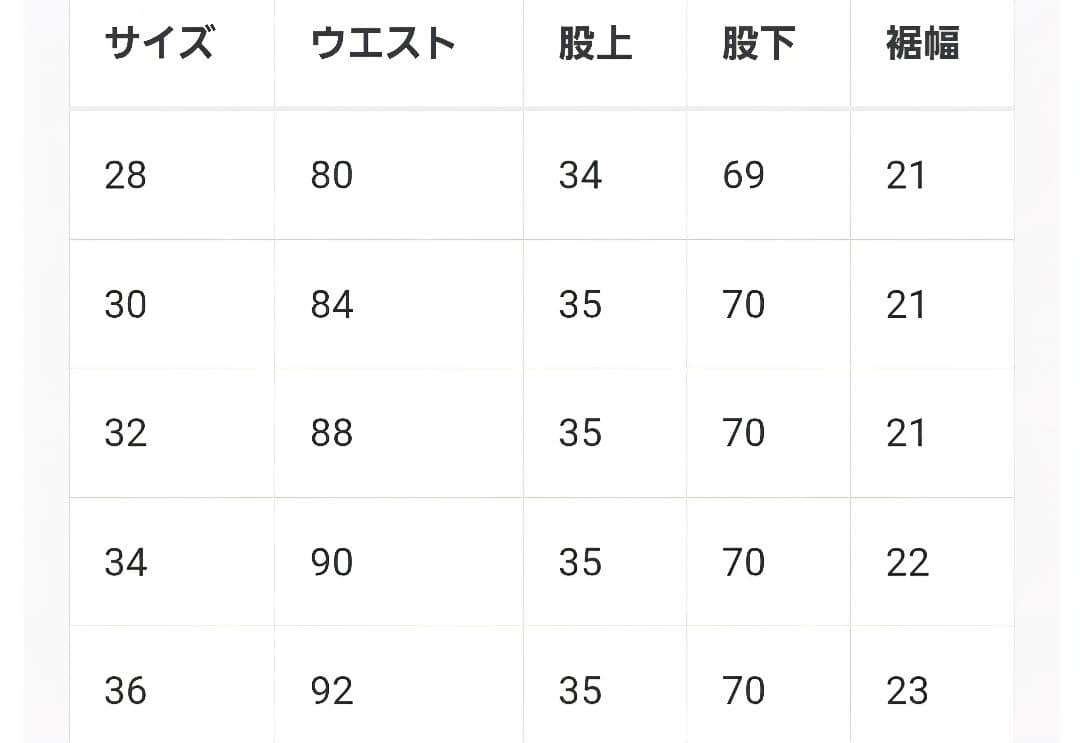1080x743 pixels.
Task: Click the waist value 88
Action: point(332,433)
